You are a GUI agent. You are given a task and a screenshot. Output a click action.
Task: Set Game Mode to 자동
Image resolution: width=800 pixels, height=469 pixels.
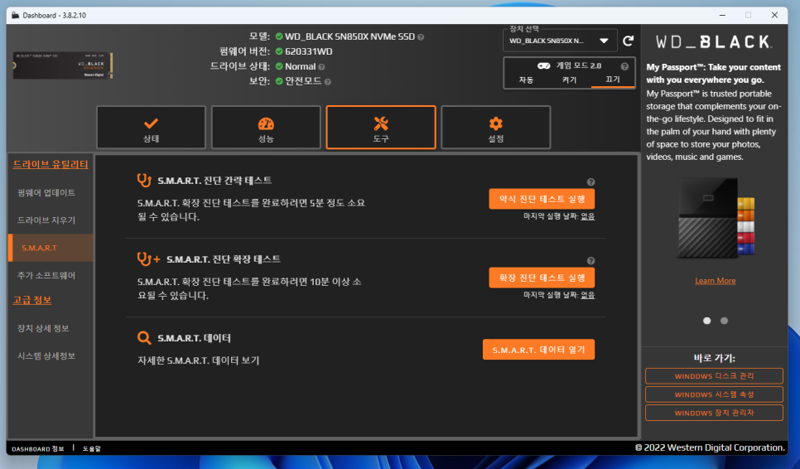pyautogui.click(x=526, y=80)
